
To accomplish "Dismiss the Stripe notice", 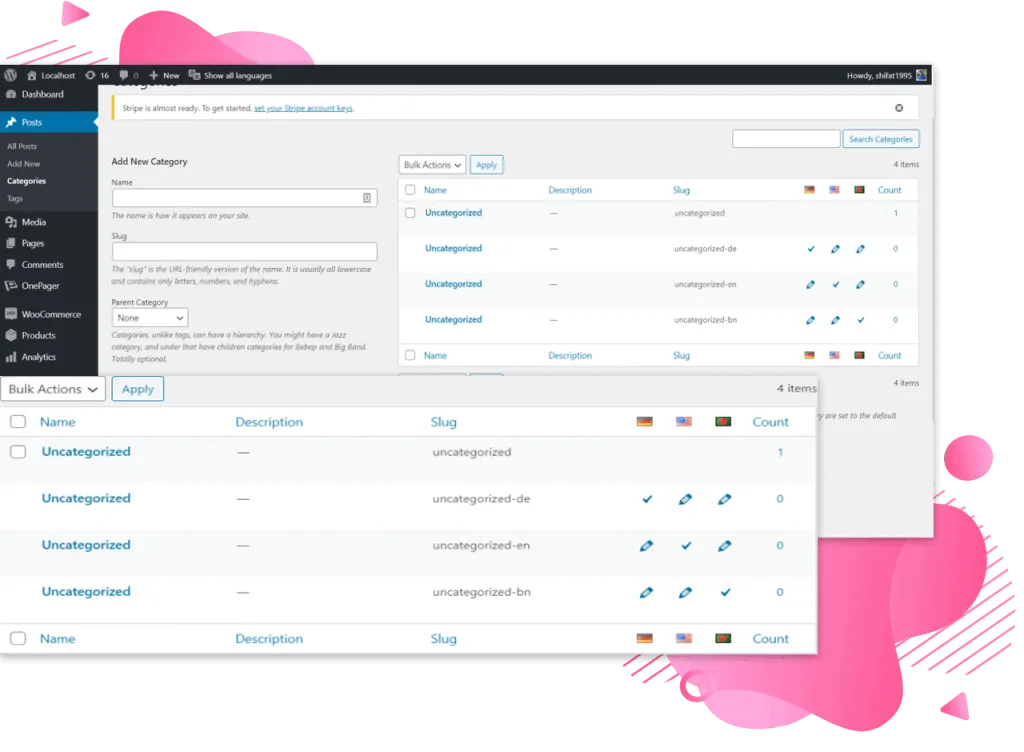I will (899, 108).
